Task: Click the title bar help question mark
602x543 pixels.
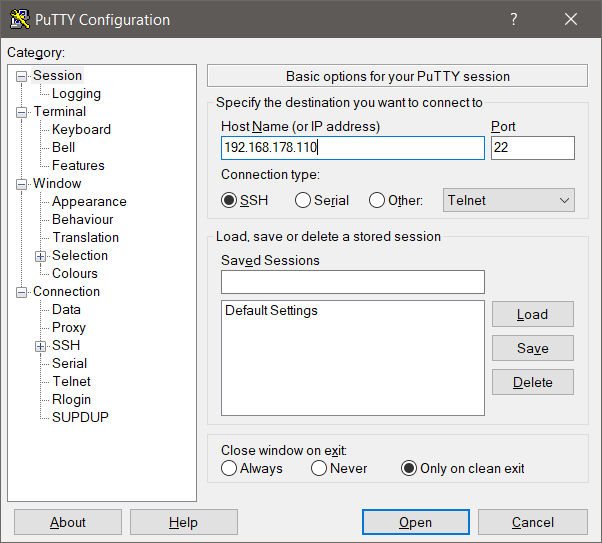Action: point(514,19)
